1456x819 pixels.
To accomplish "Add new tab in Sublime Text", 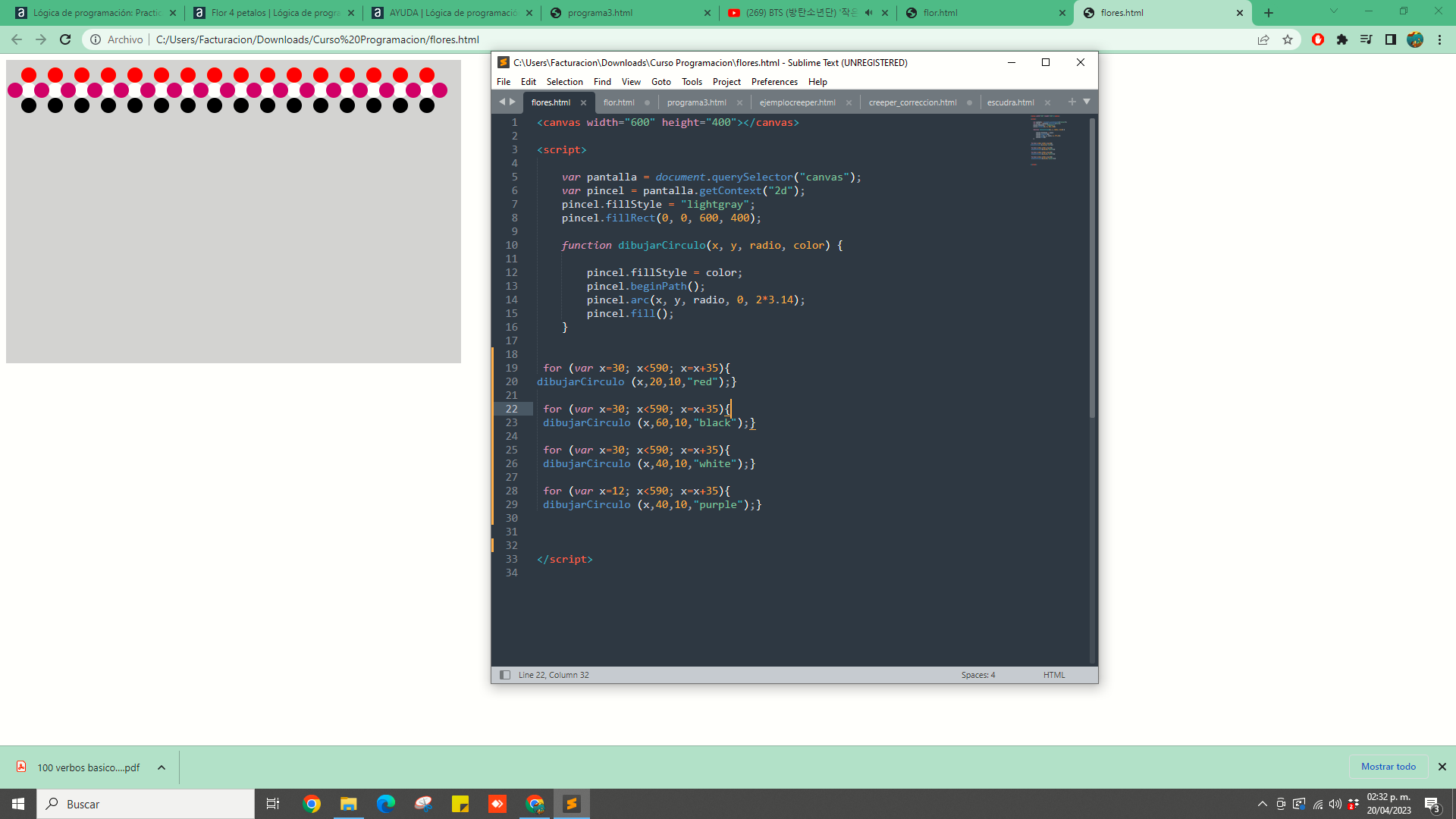I will pos(1072,102).
